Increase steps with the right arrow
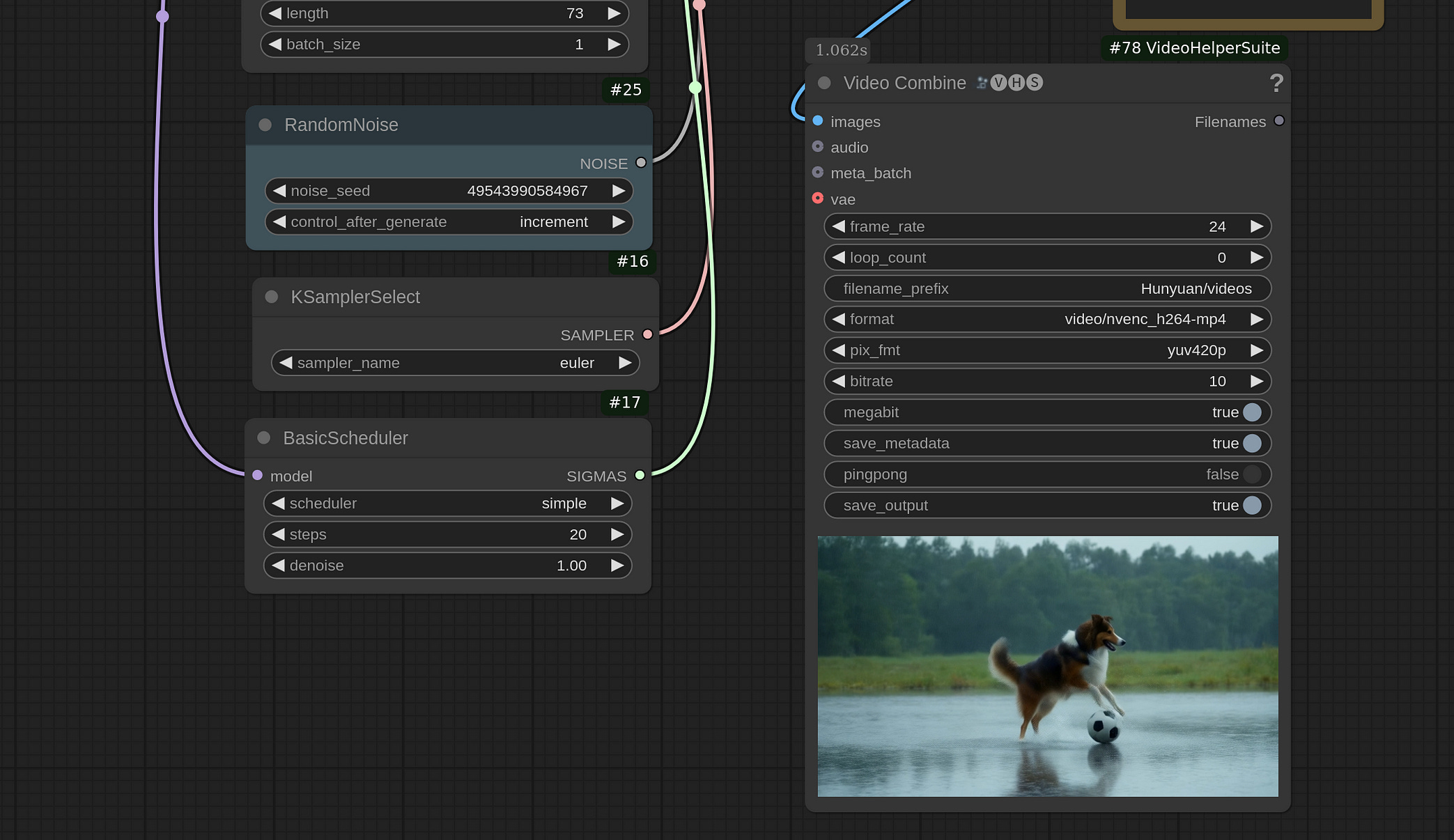The image size is (1454, 840). pos(617,534)
